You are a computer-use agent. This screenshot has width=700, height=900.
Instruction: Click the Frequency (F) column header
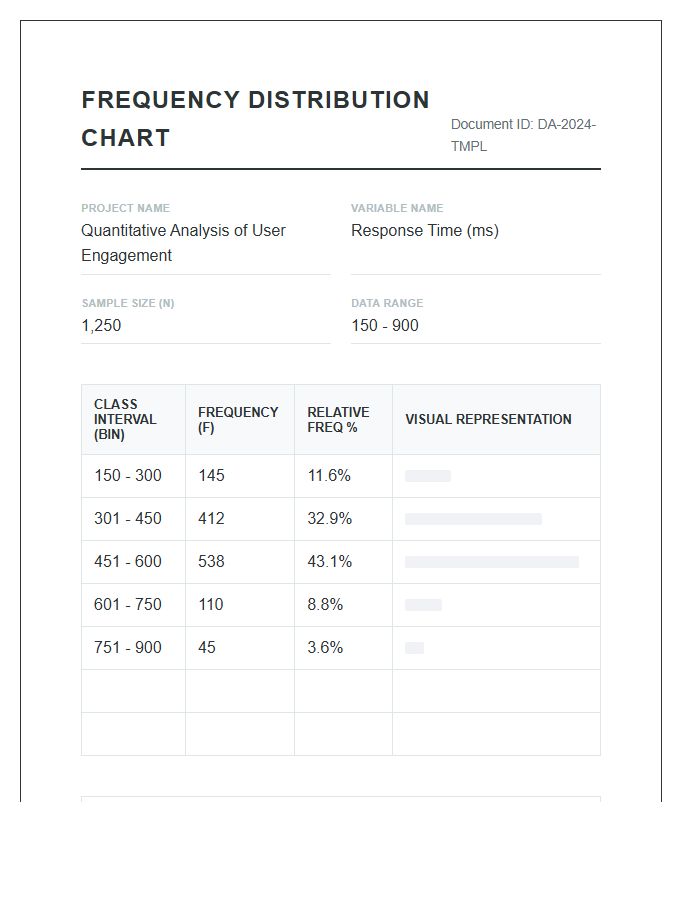[x=238, y=420]
